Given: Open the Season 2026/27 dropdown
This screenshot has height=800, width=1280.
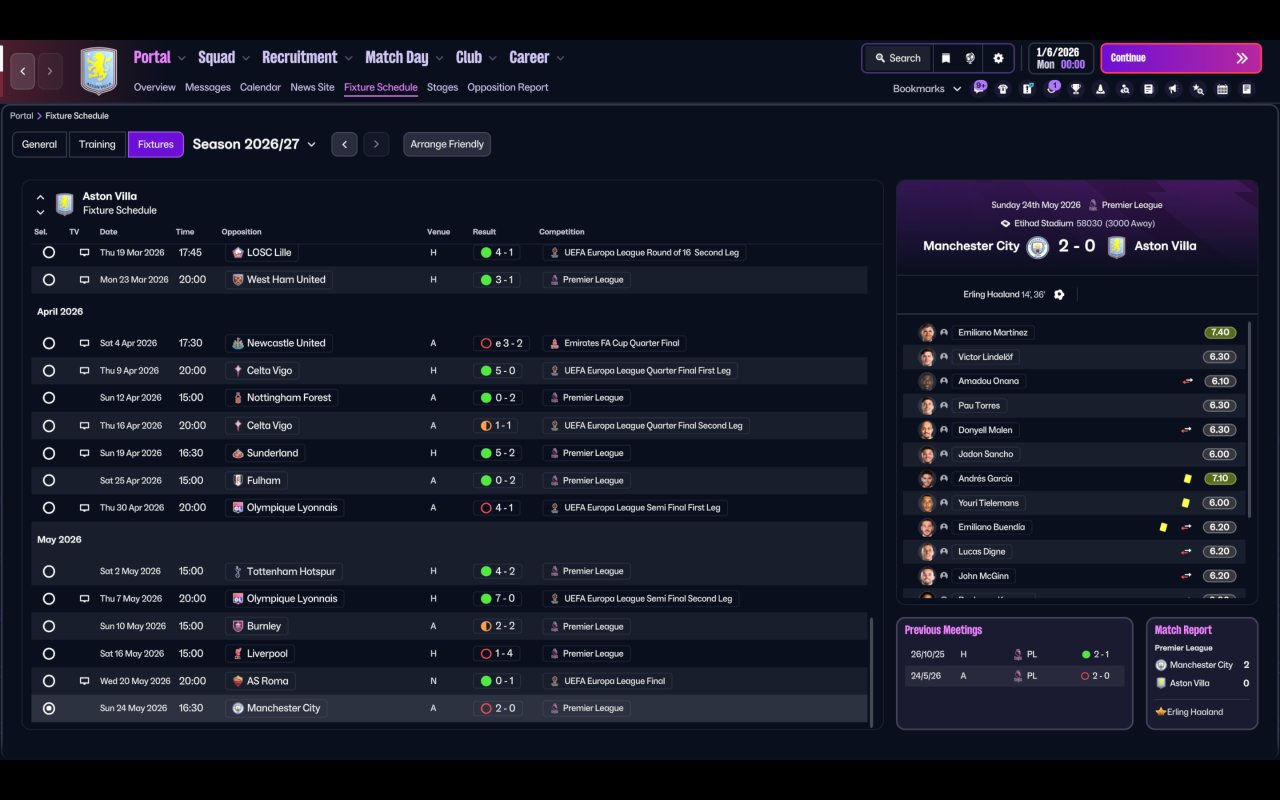Looking at the screenshot, I should [254, 144].
